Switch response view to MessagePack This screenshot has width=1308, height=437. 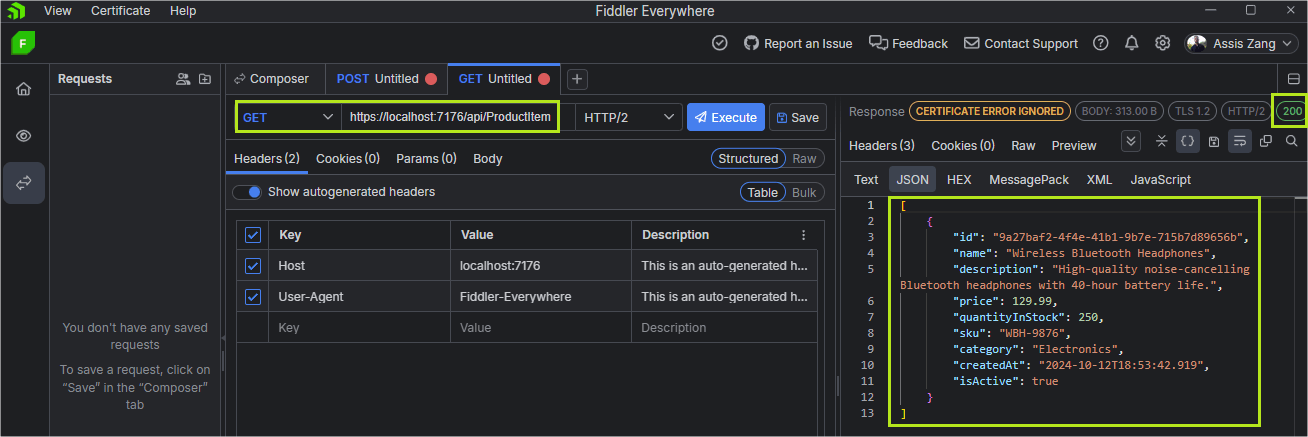pos(1029,180)
